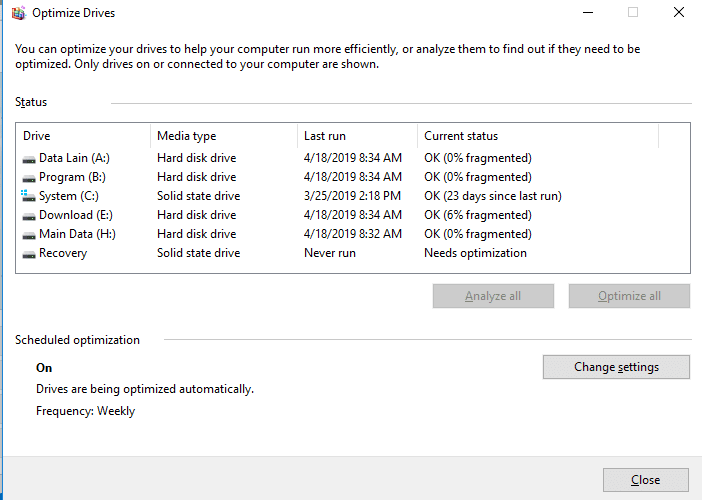Select the Recovery drive icon
Screen dimensions: 702x500
pyautogui.click(x=29, y=255)
